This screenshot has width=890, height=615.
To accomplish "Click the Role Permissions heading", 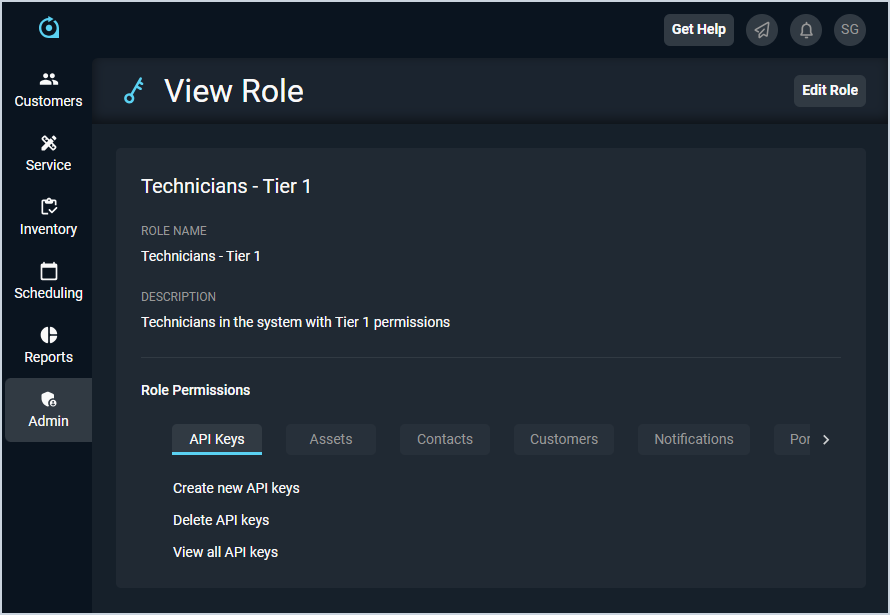I will (195, 390).
